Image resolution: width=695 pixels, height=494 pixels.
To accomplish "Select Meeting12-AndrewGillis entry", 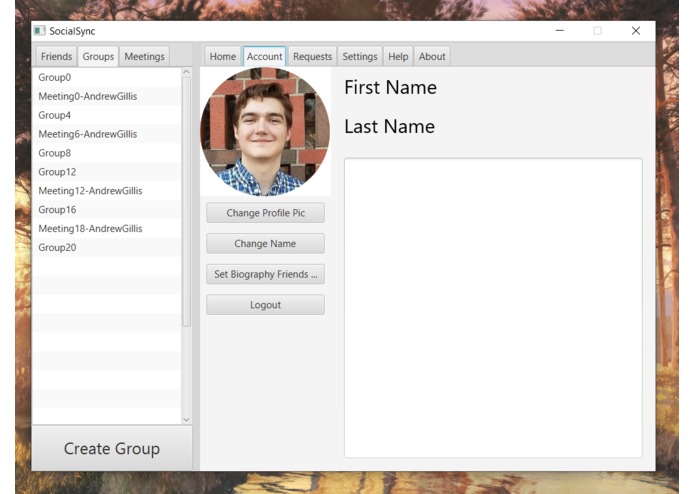I will (106, 191).
